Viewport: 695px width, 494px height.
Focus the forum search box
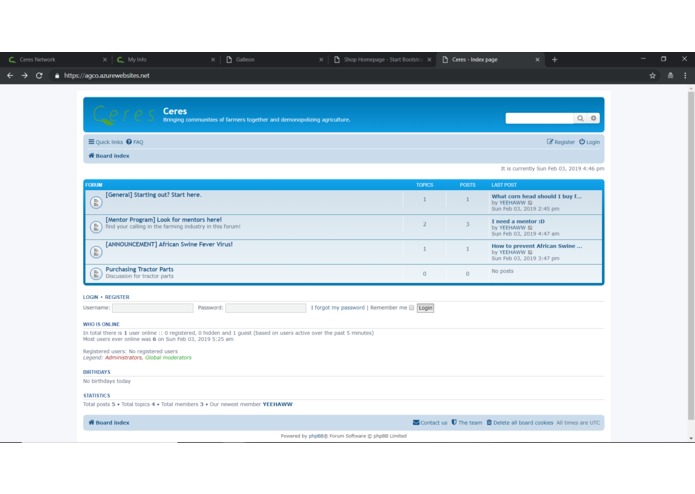pos(540,118)
